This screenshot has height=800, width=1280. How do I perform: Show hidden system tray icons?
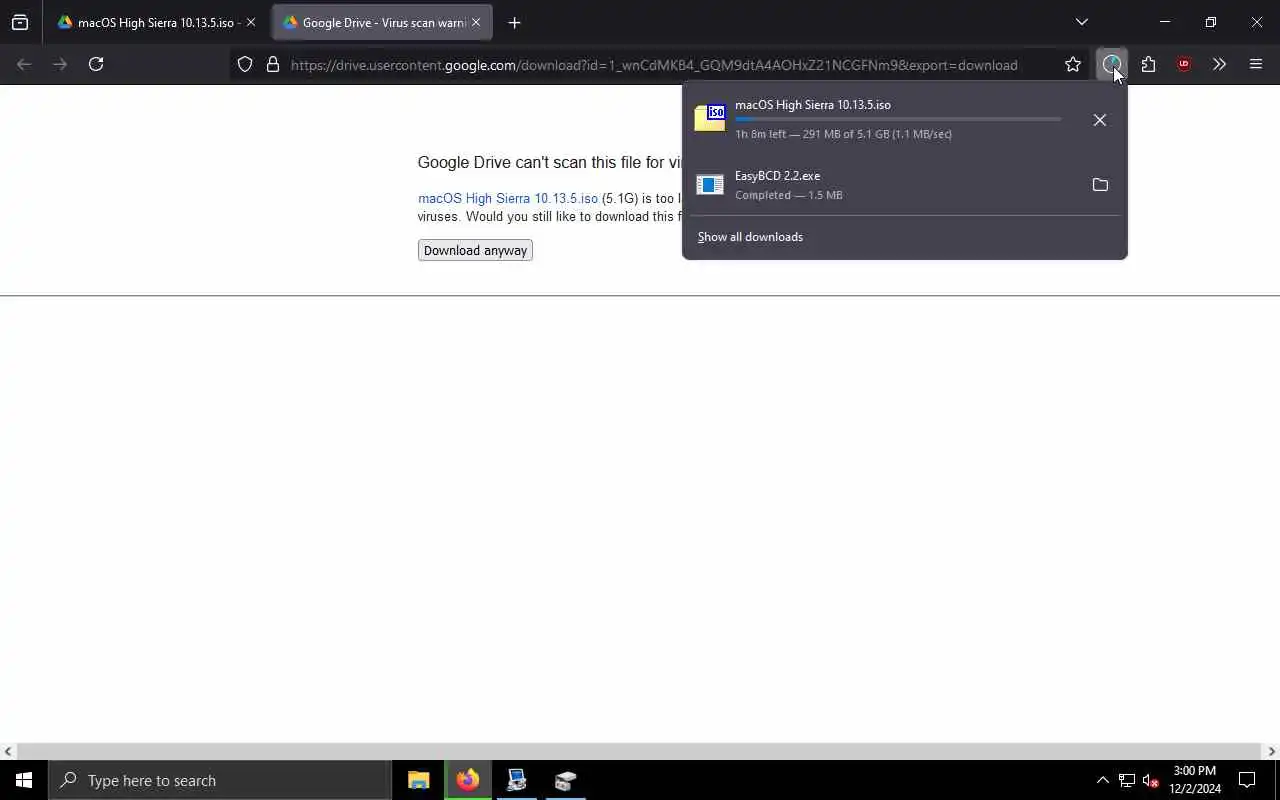point(1102,780)
